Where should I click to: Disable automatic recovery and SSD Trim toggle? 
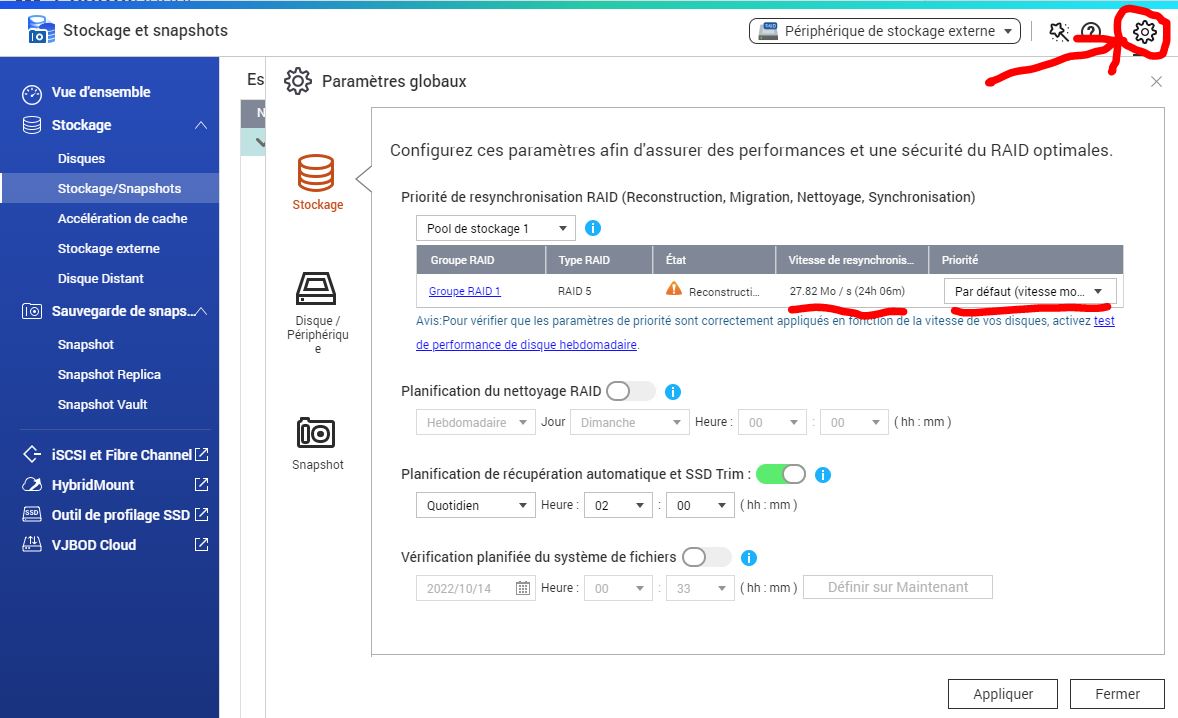(780, 474)
